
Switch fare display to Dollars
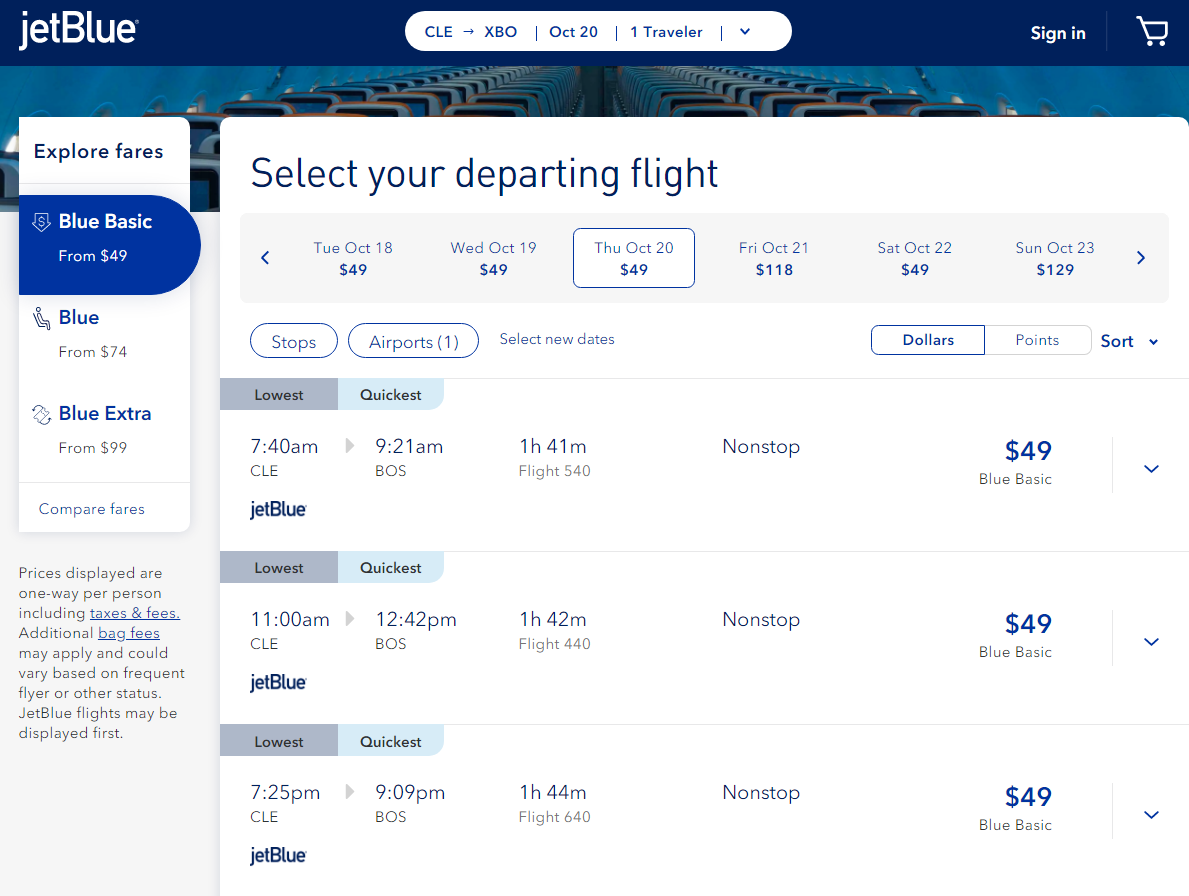click(x=928, y=340)
